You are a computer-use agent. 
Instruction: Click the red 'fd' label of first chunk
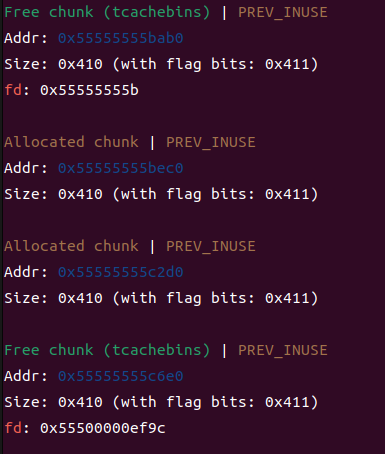[13, 90]
